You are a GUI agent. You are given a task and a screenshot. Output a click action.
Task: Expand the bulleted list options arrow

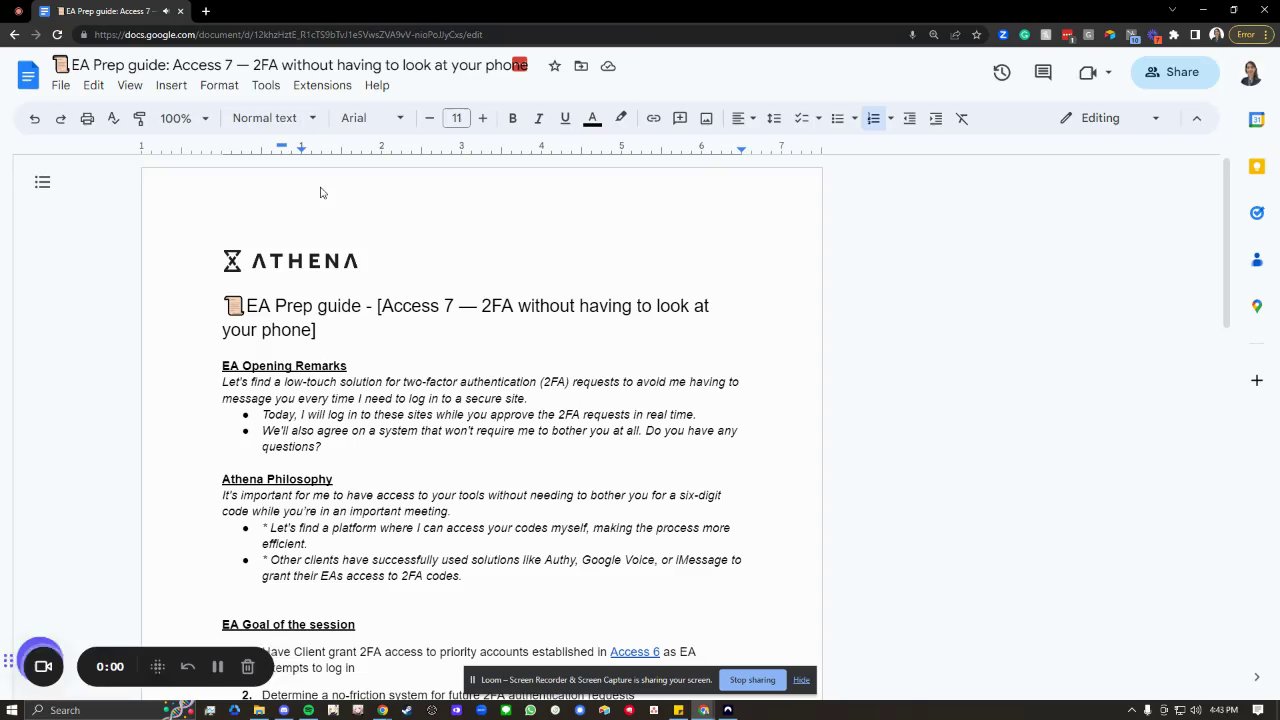click(x=855, y=118)
